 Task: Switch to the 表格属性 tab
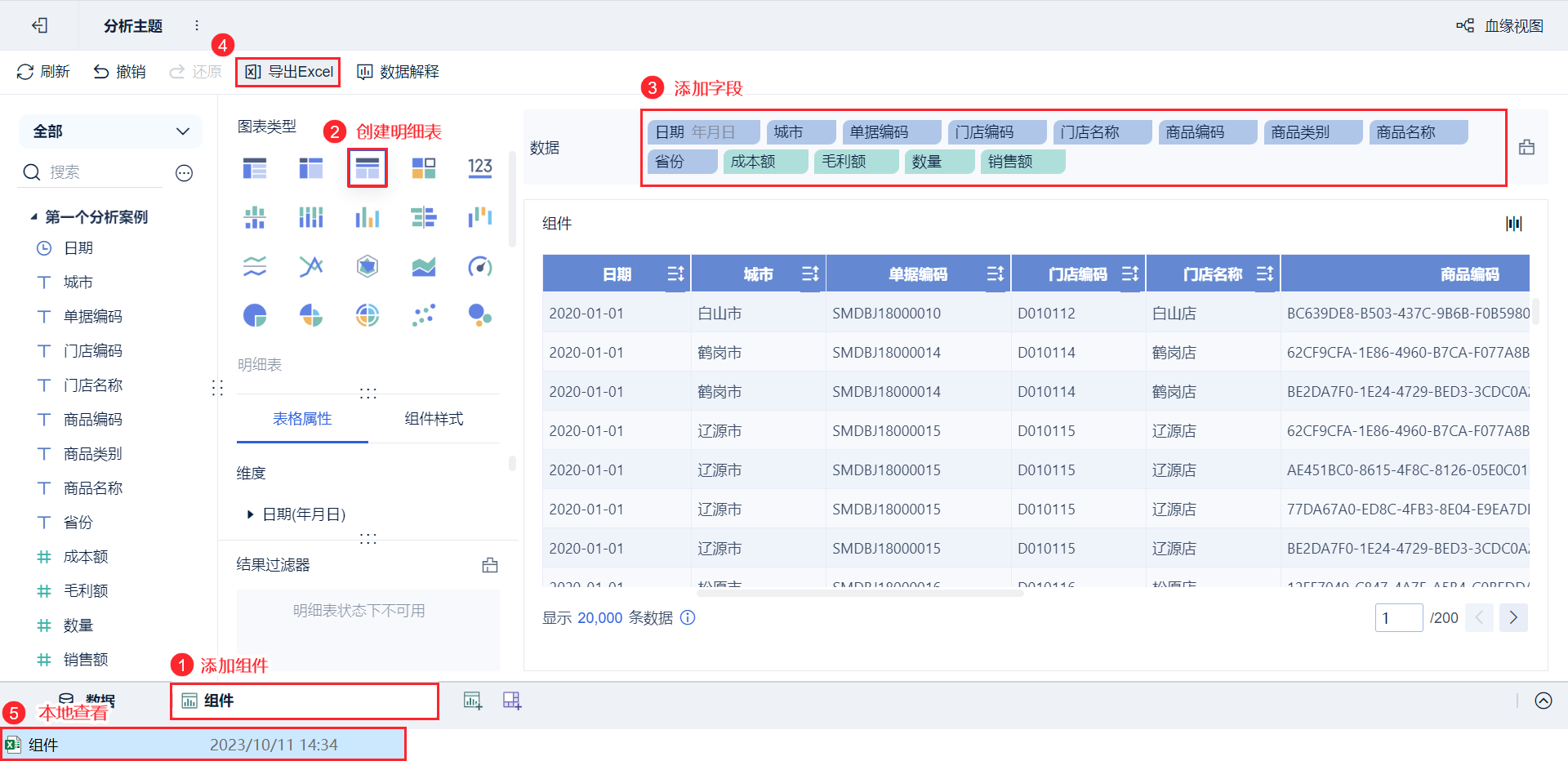[x=302, y=419]
